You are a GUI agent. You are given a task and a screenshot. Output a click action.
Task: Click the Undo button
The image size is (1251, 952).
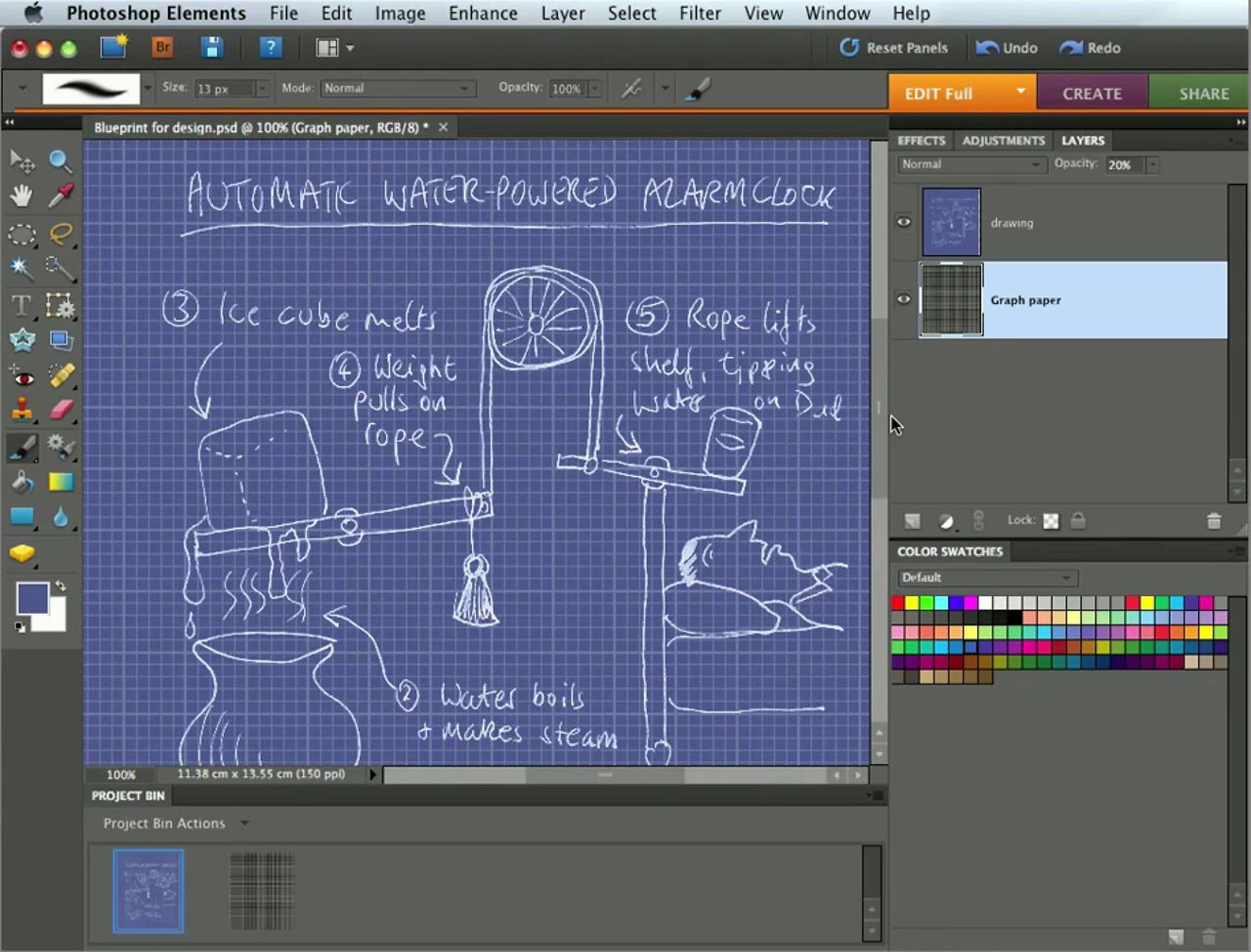click(x=1007, y=48)
